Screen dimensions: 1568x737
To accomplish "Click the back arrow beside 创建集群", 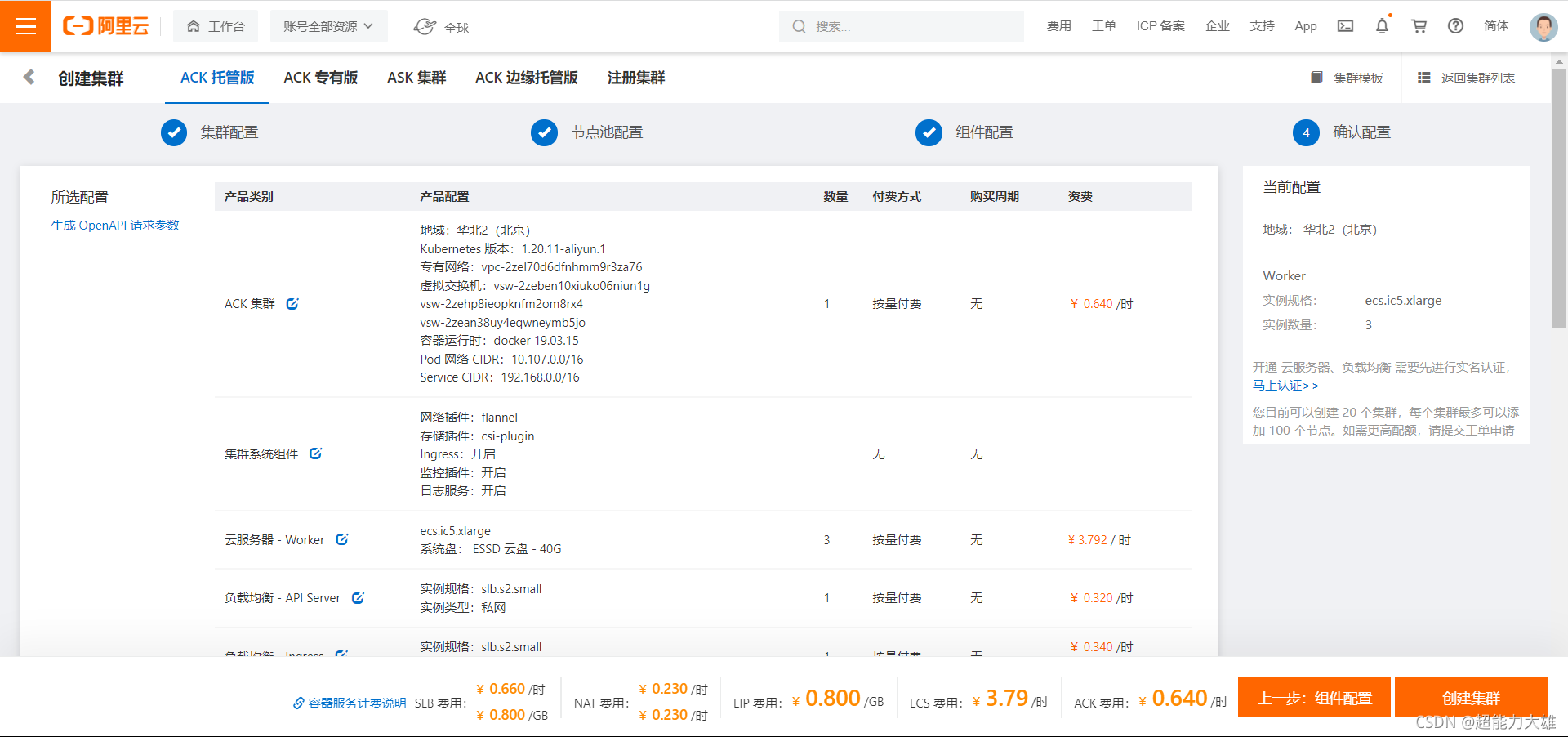I will coord(29,77).
